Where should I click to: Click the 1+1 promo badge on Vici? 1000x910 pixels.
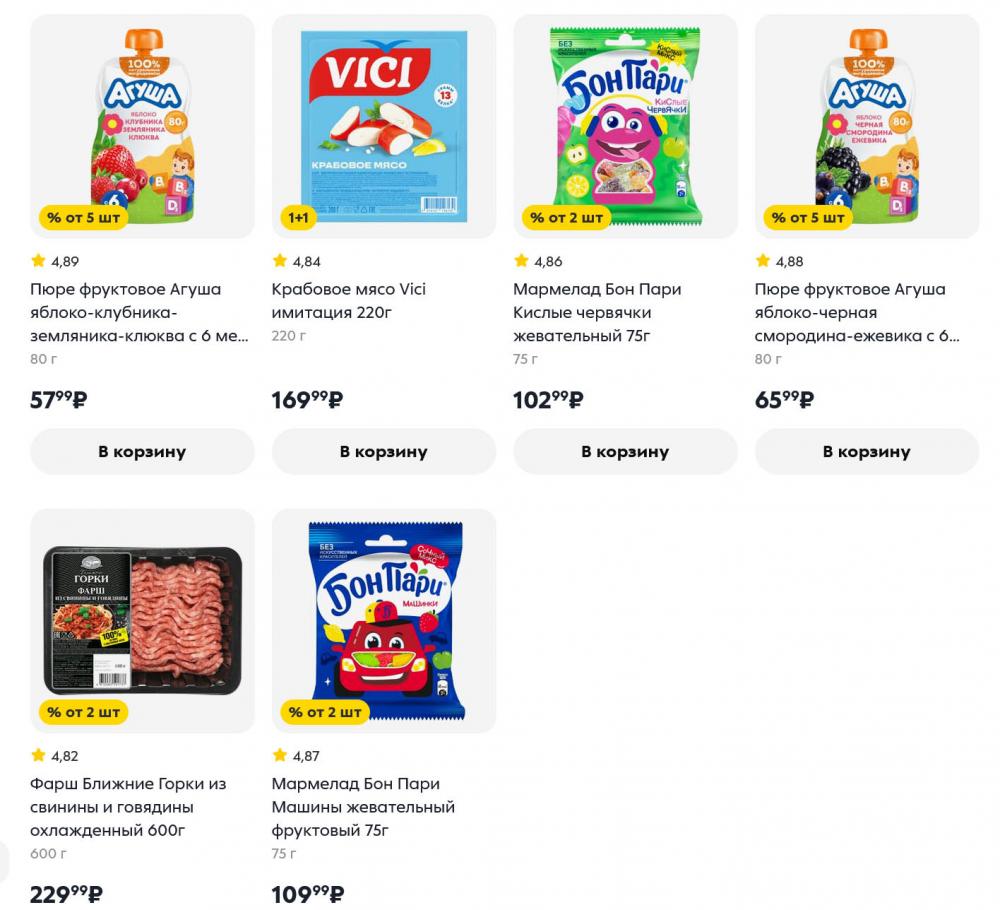[299, 217]
